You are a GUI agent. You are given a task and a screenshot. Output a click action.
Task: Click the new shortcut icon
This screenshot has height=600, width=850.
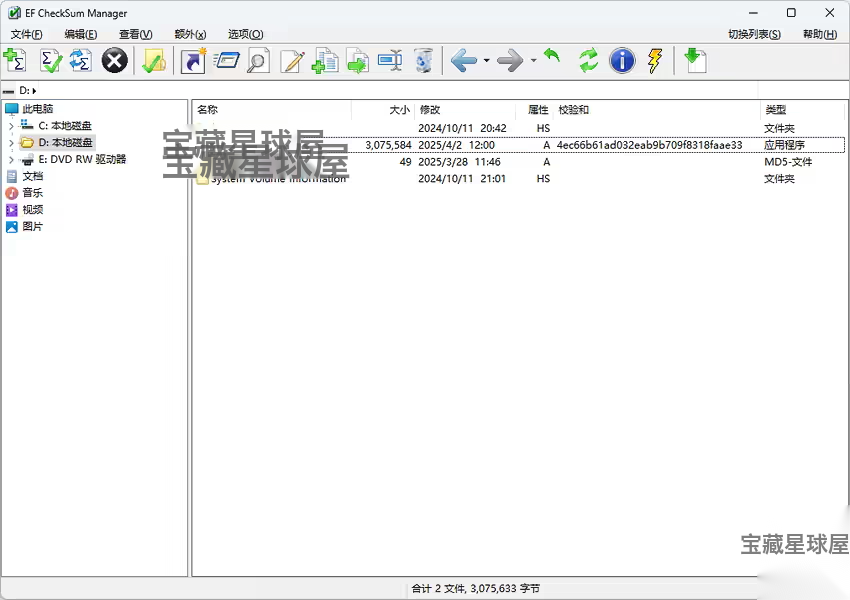(193, 60)
